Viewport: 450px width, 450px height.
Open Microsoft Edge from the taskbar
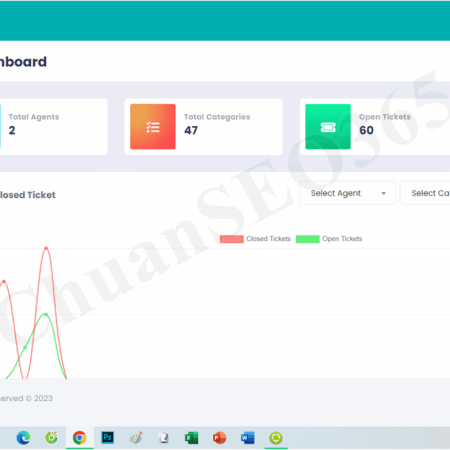tap(23, 438)
